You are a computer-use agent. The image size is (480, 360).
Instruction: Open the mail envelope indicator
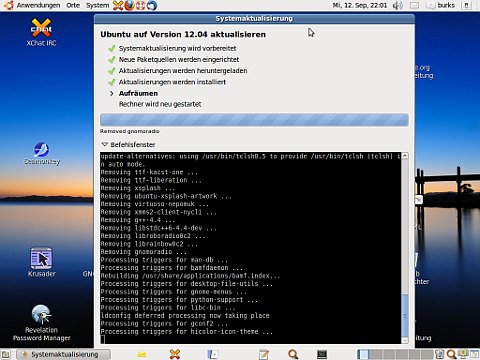tap(414, 5)
